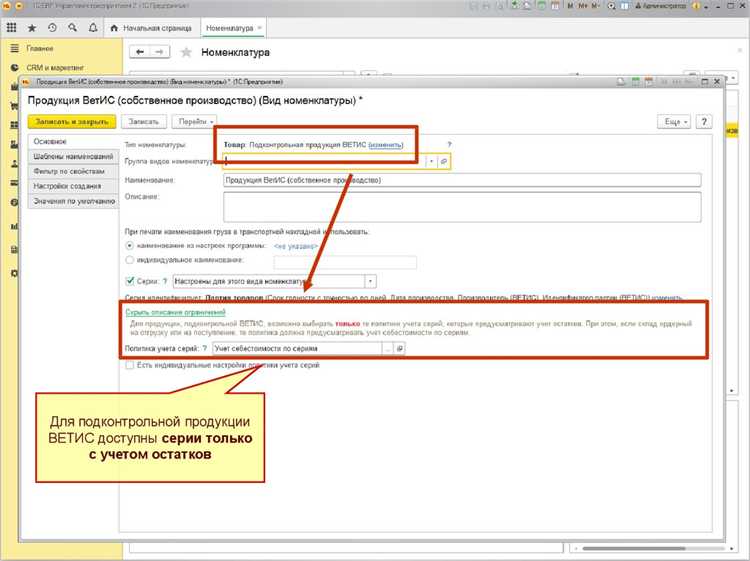This screenshot has height=561, width=750.
Task: Click the Наименование input field
Action: [x=462, y=180]
